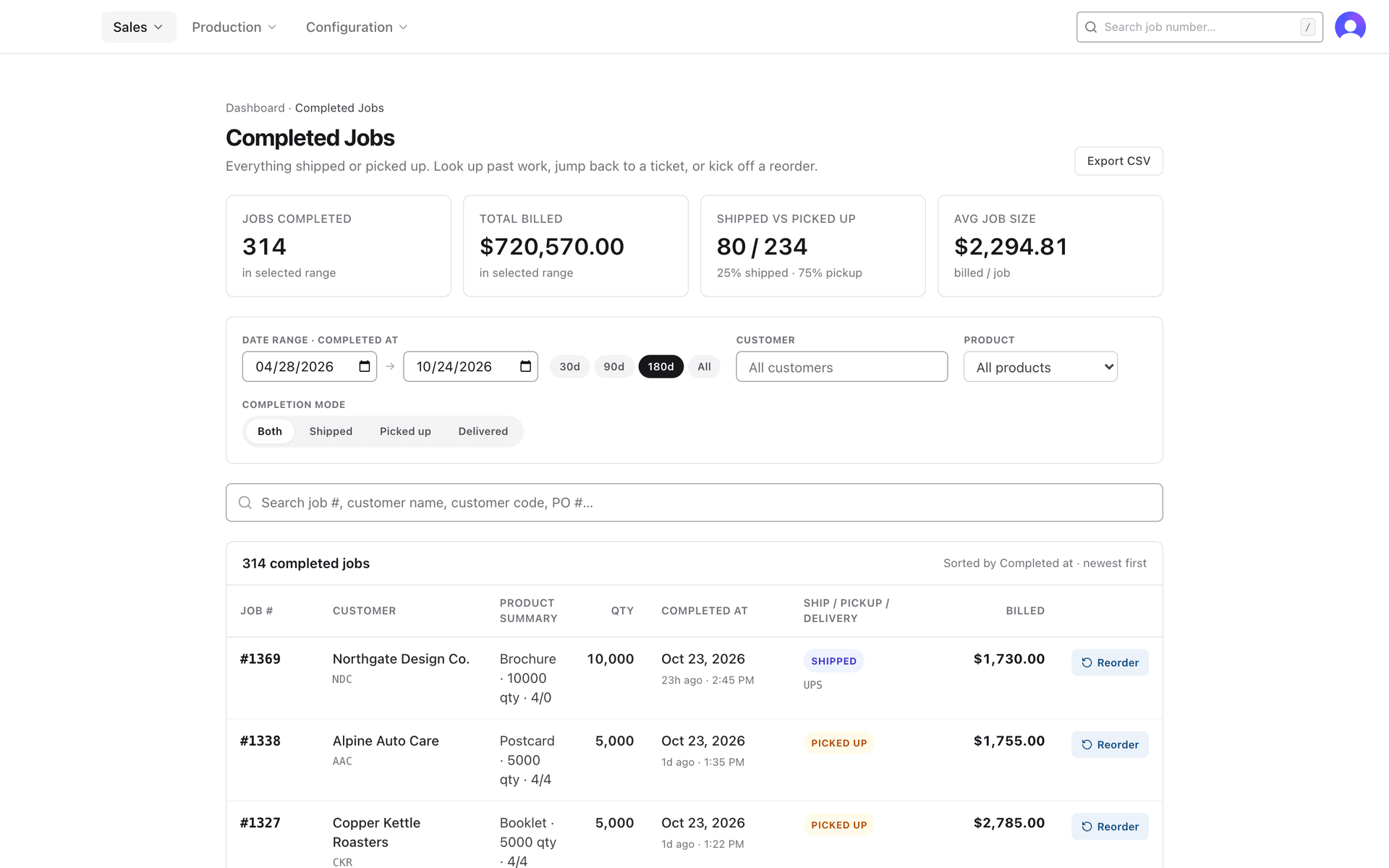Open the Configuration menu
Image resolution: width=1389 pixels, height=868 pixels.
coord(357,27)
